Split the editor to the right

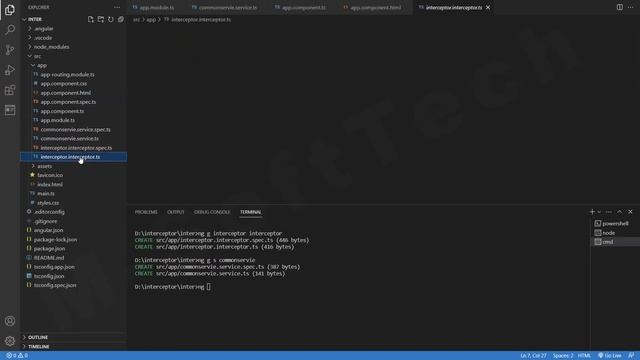(x=620, y=7)
